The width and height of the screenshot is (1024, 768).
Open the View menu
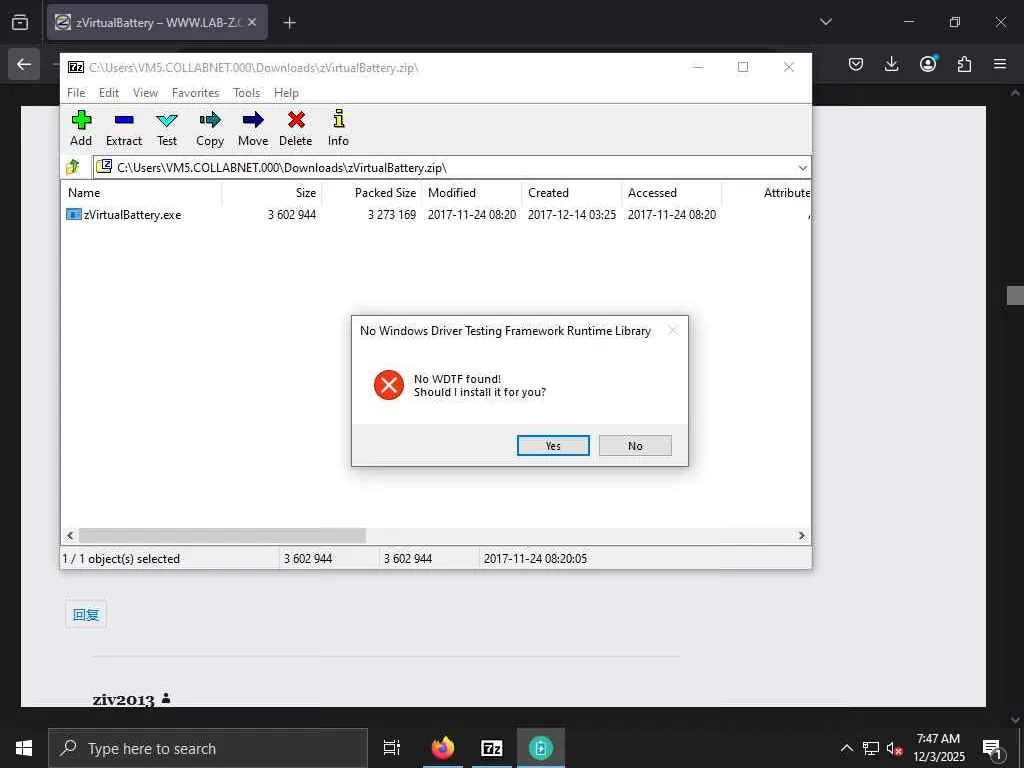tap(146, 93)
